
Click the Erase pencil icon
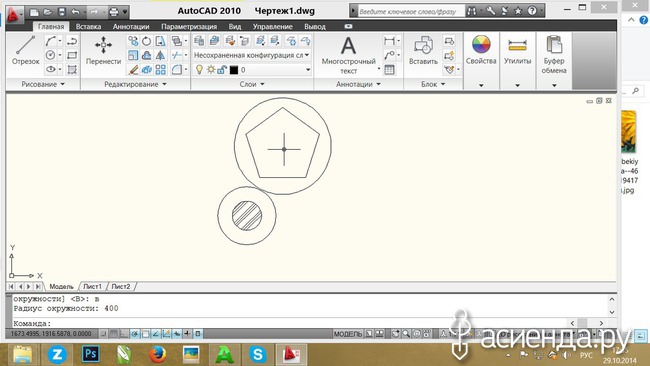(x=133, y=70)
